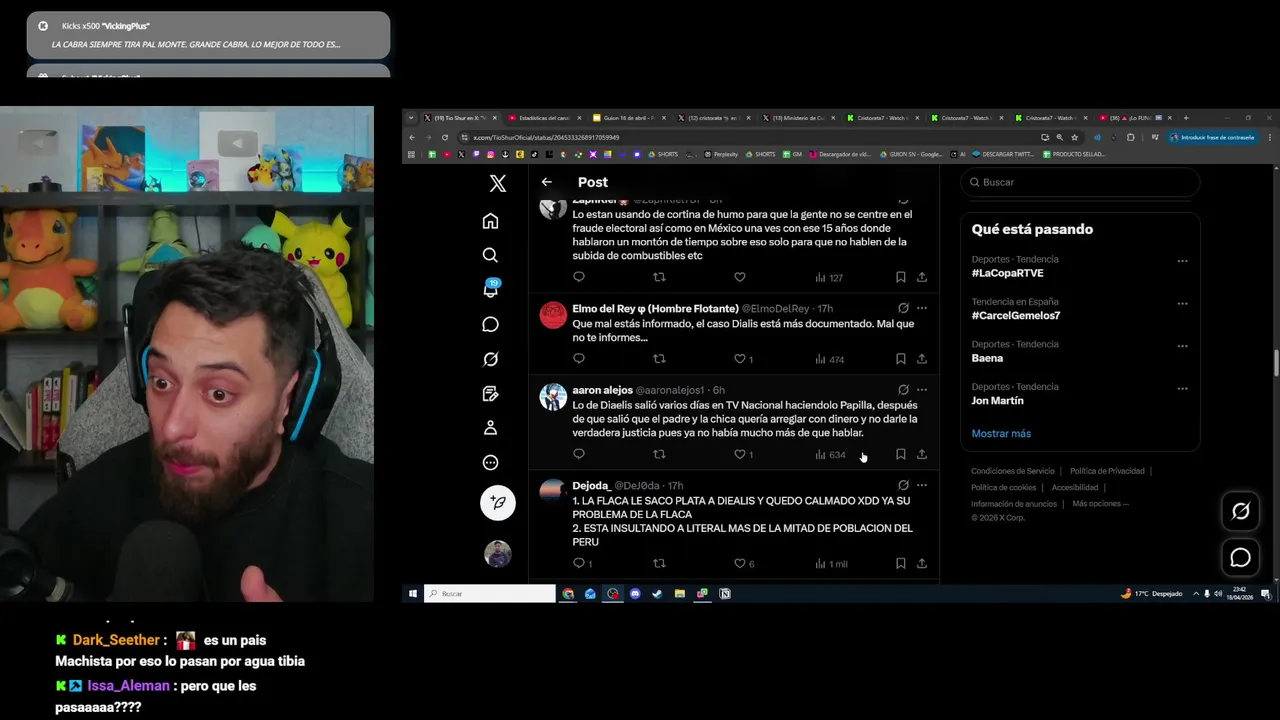The height and width of the screenshot is (720, 1280).
Task: Repost the Dejoda_ comment
Action: pyautogui.click(x=659, y=564)
